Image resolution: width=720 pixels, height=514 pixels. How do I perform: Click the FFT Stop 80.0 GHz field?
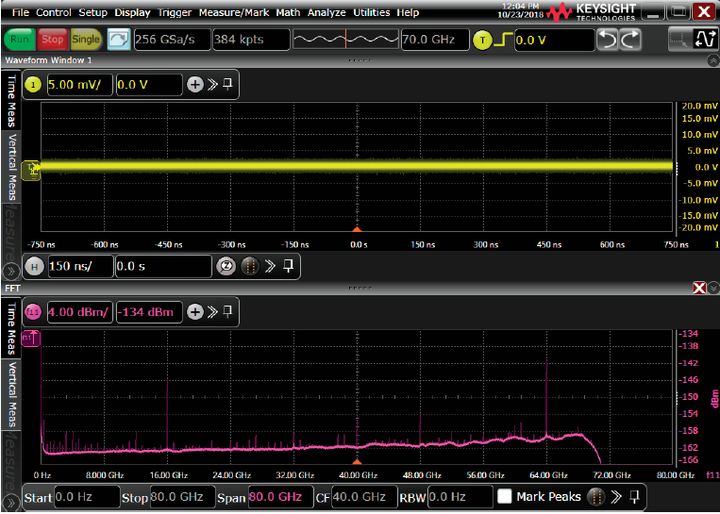click(182, 497)
